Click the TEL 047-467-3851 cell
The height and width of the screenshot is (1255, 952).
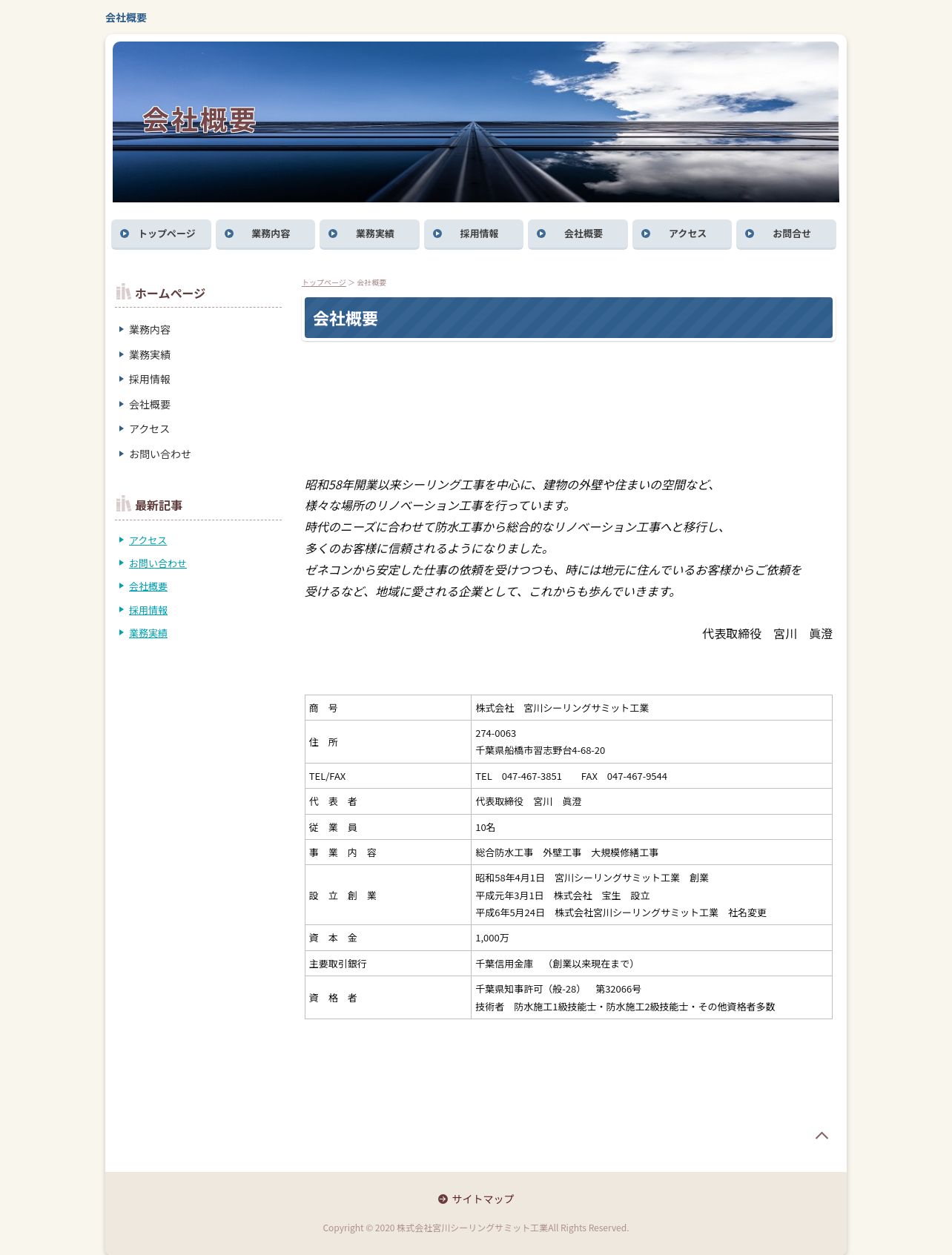pos(652,776)
